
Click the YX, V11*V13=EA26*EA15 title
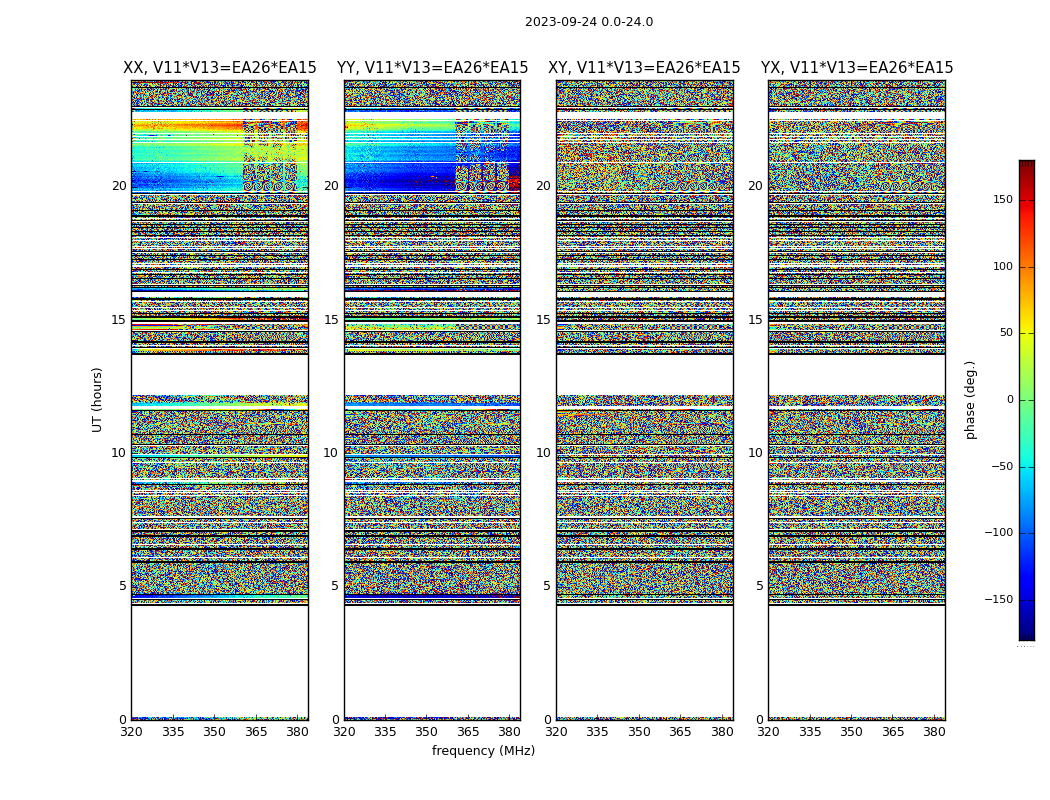pos(857,68)
